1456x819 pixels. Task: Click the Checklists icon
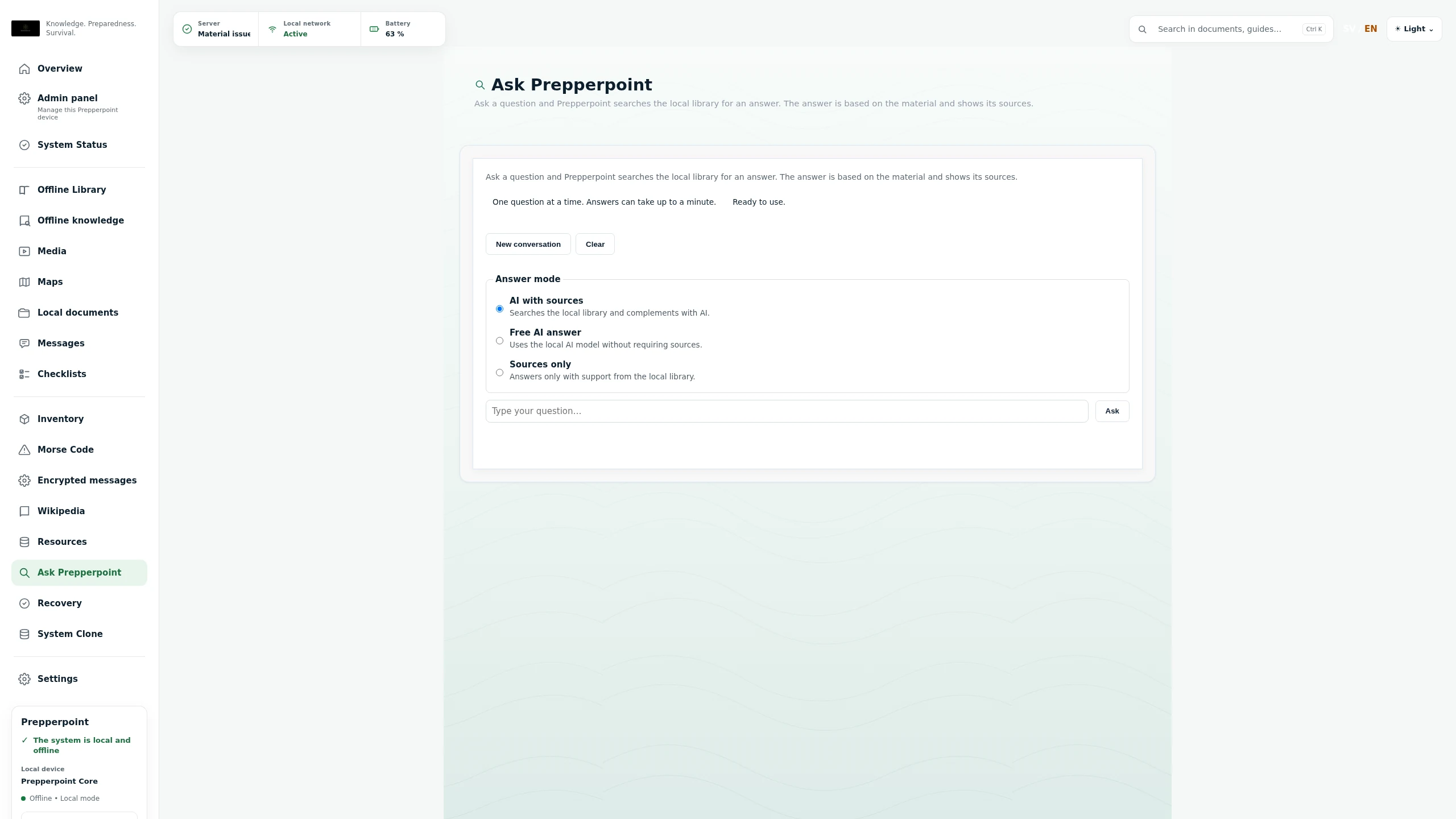coord(24,374)
